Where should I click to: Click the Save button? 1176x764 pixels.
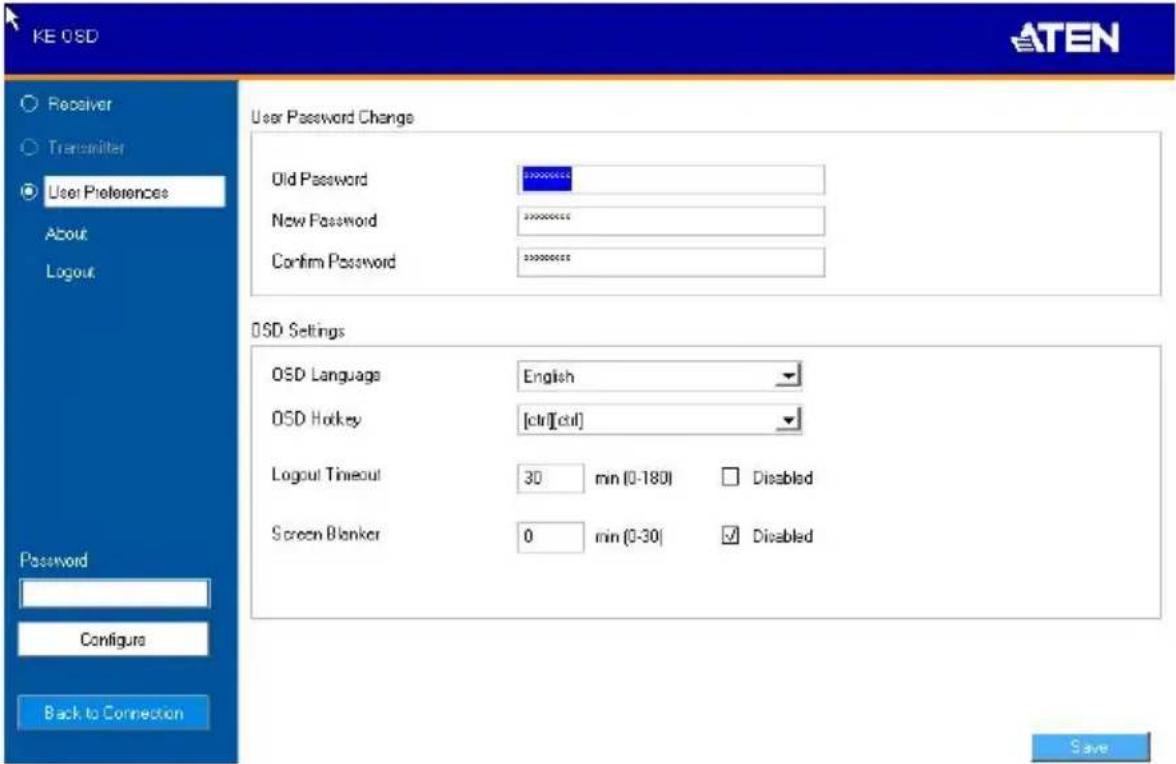point(1090,747)
